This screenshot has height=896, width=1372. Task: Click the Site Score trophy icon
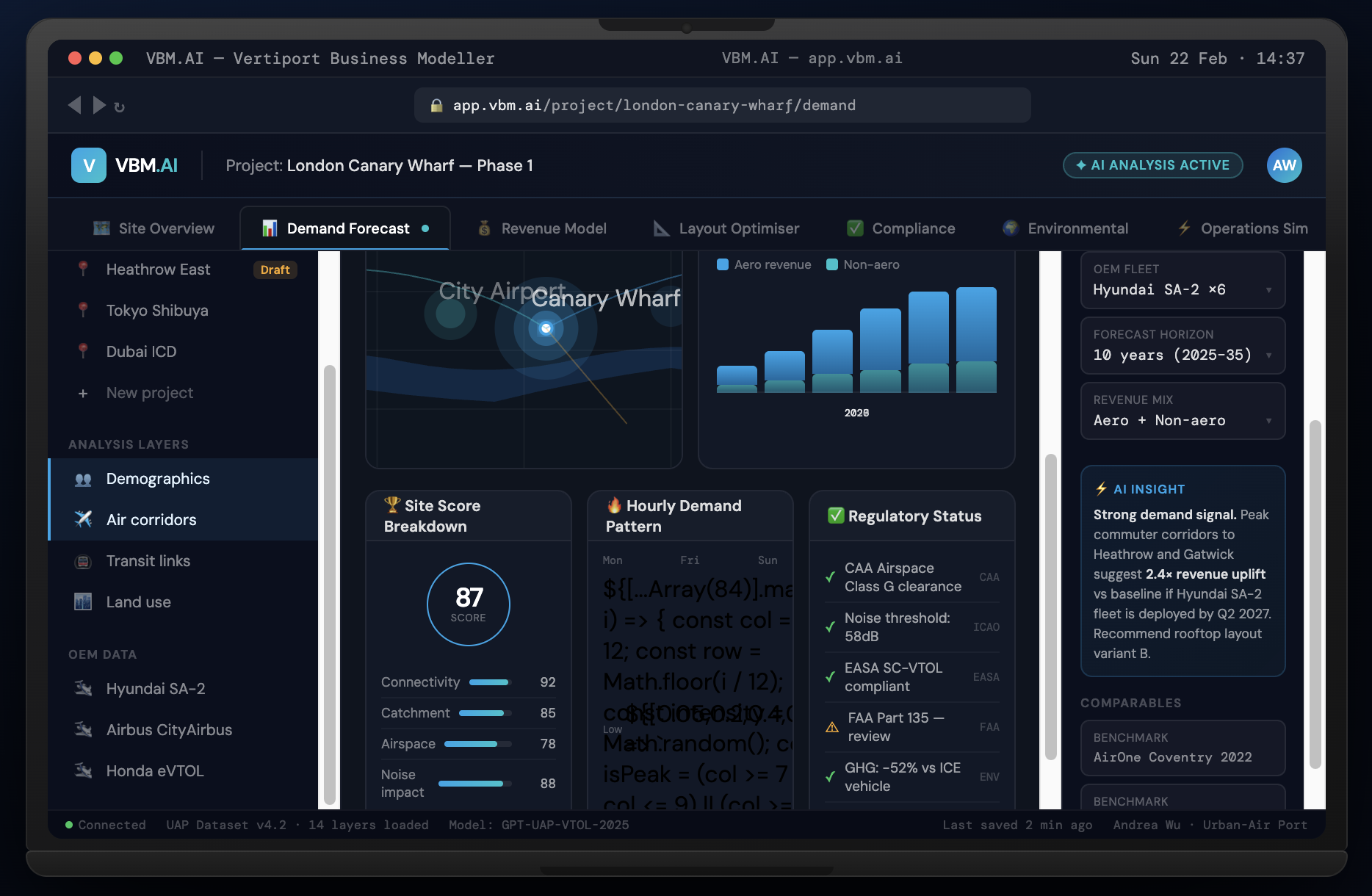click(392, 505)
